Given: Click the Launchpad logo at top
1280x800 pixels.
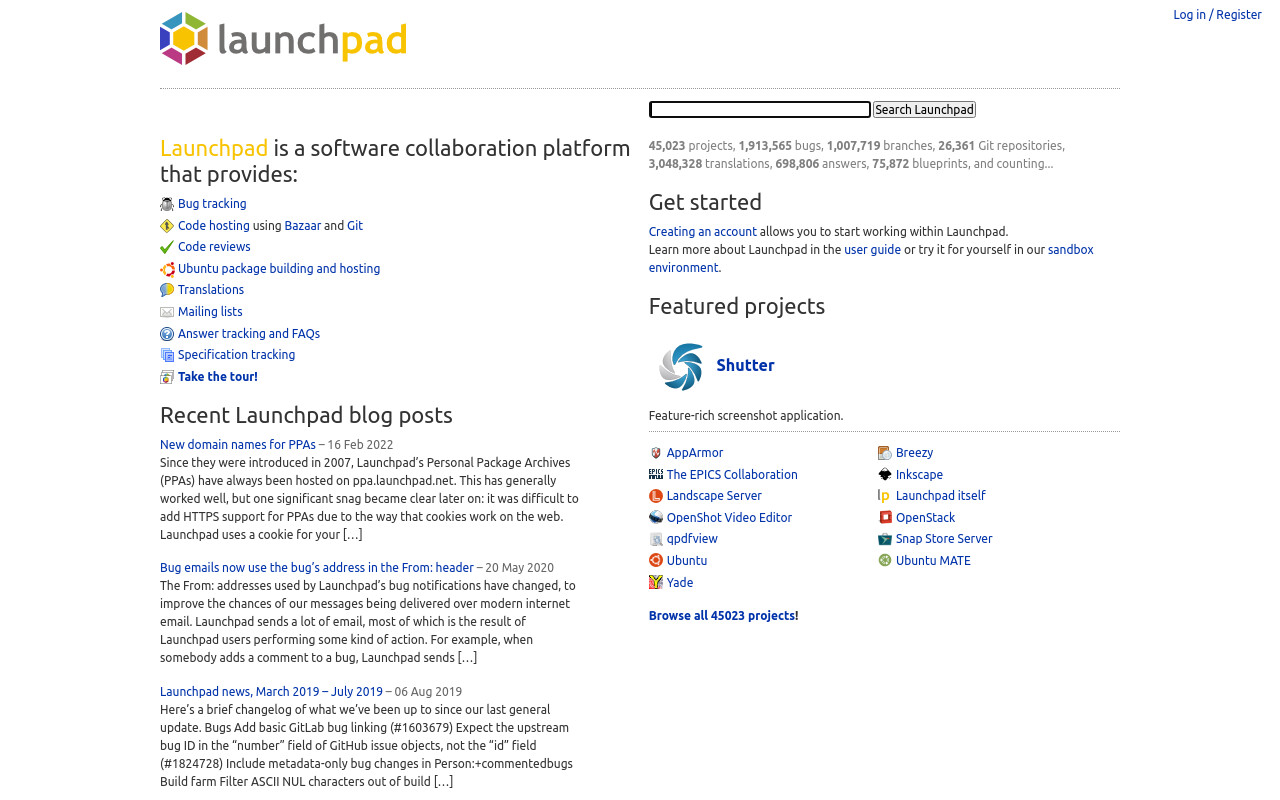Looking at the screenshot, I should point(283,39).
